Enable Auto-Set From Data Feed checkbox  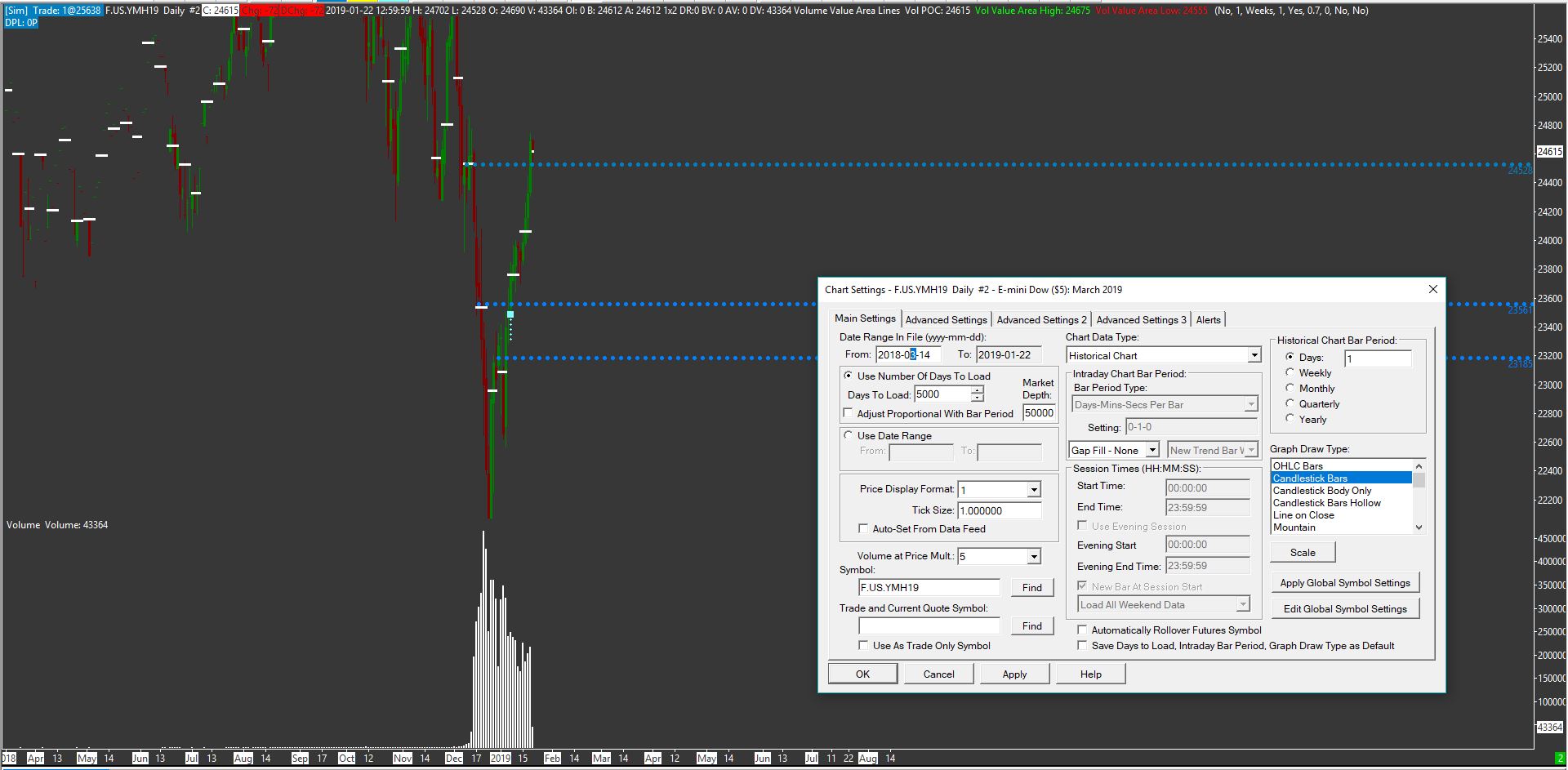[863, 528]
